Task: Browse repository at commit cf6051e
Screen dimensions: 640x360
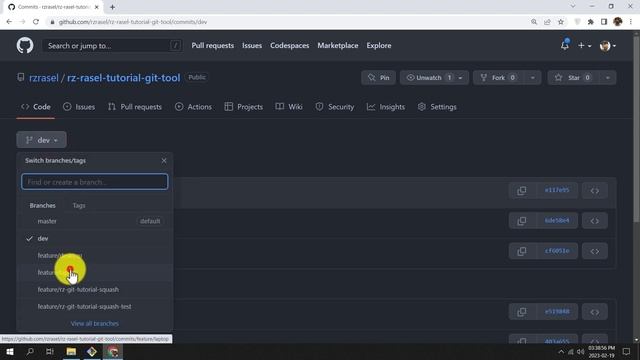Action: coord(595,251)
